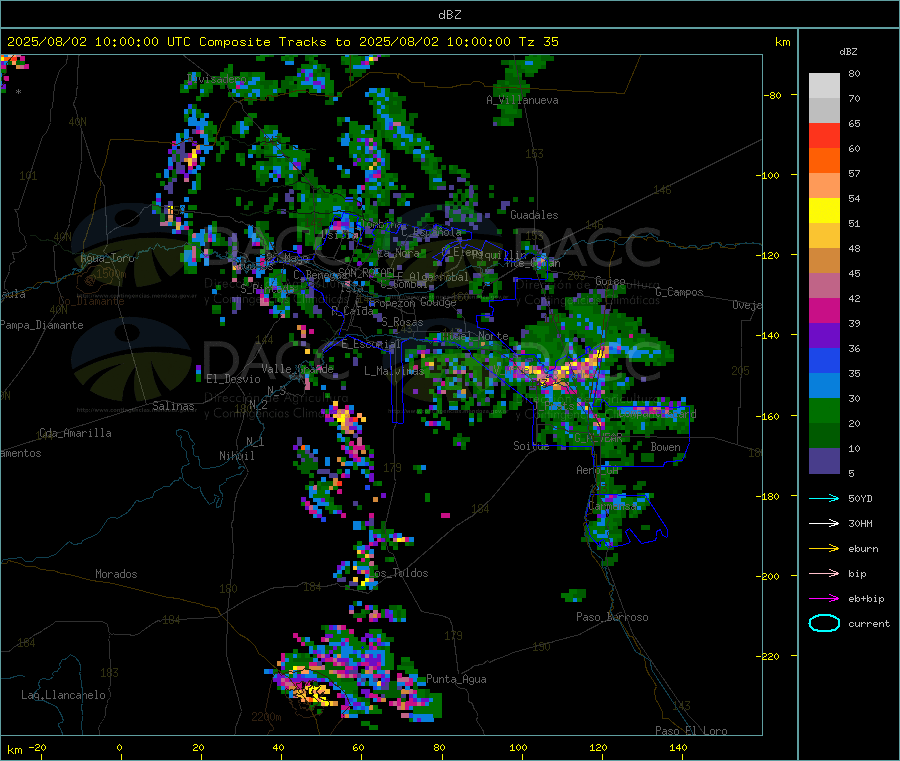Click the 'S_Rosas' map label
Viewport: 900px width, 761px height.
tap(402, 322)
